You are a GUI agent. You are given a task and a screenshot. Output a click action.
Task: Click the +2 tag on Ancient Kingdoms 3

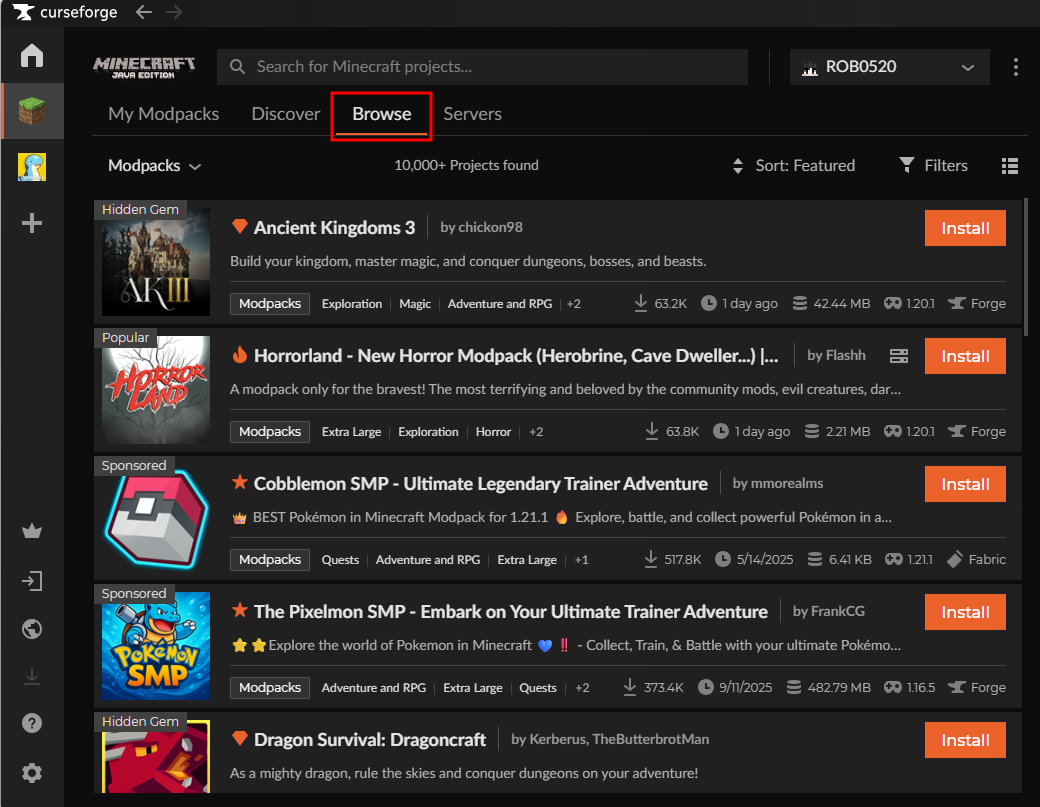[x=574, y=304]
